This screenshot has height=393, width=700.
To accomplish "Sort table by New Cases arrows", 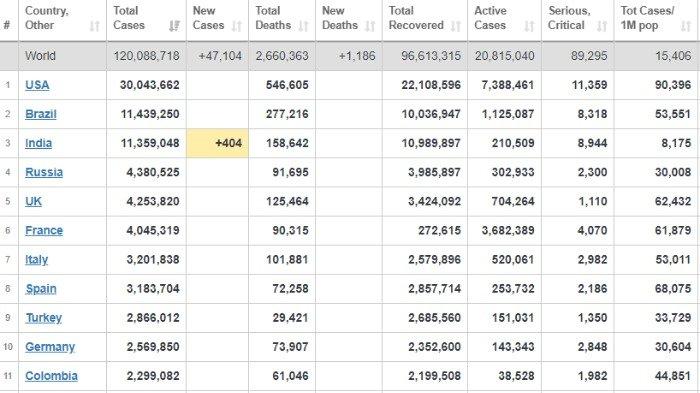I will pyautogui.click(x=237, y=26).
